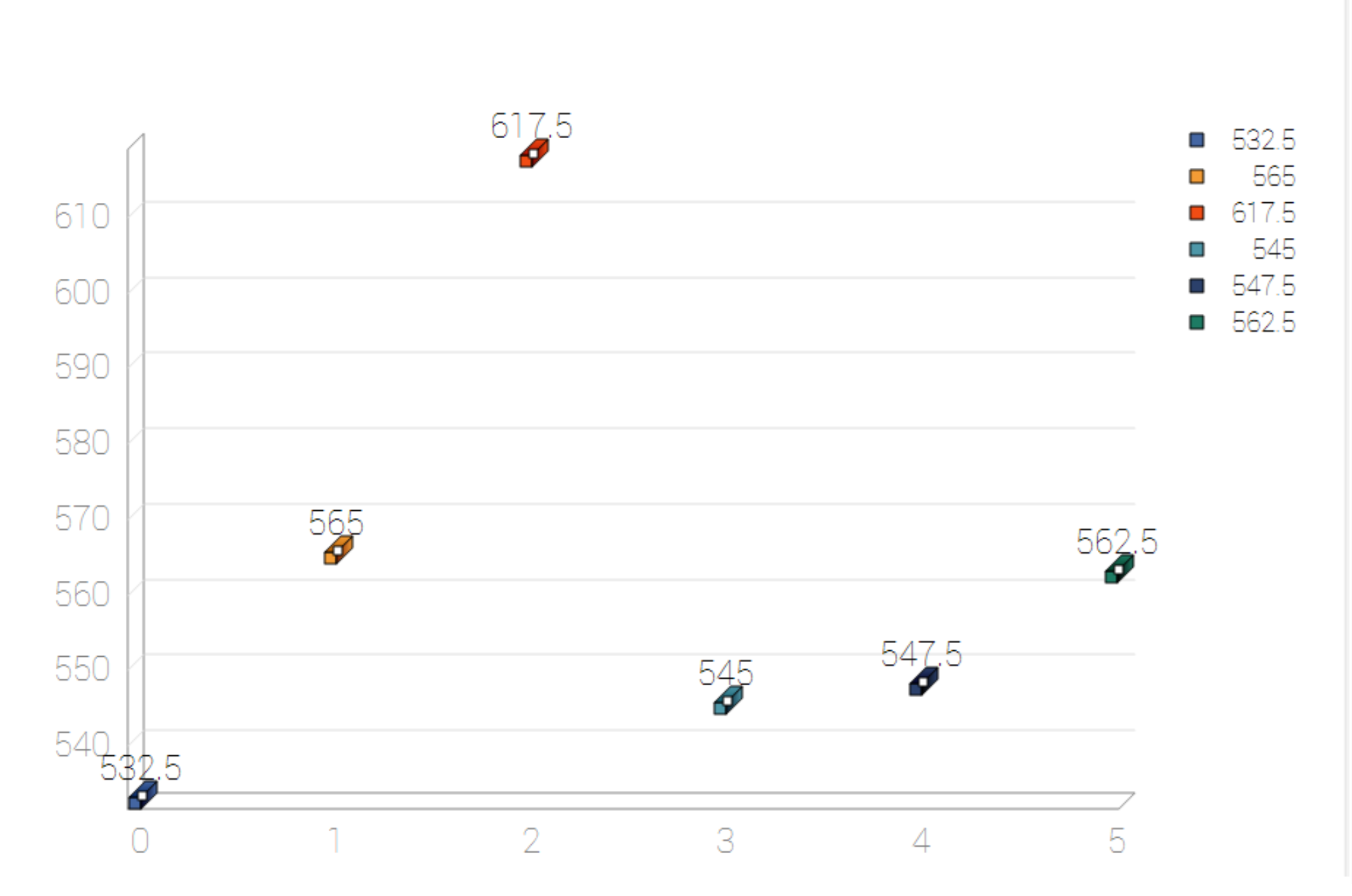The height and width of the screenshot is (896, 1352).
Task: Select the 547.5 data label in chart
Action: (921, 654)
